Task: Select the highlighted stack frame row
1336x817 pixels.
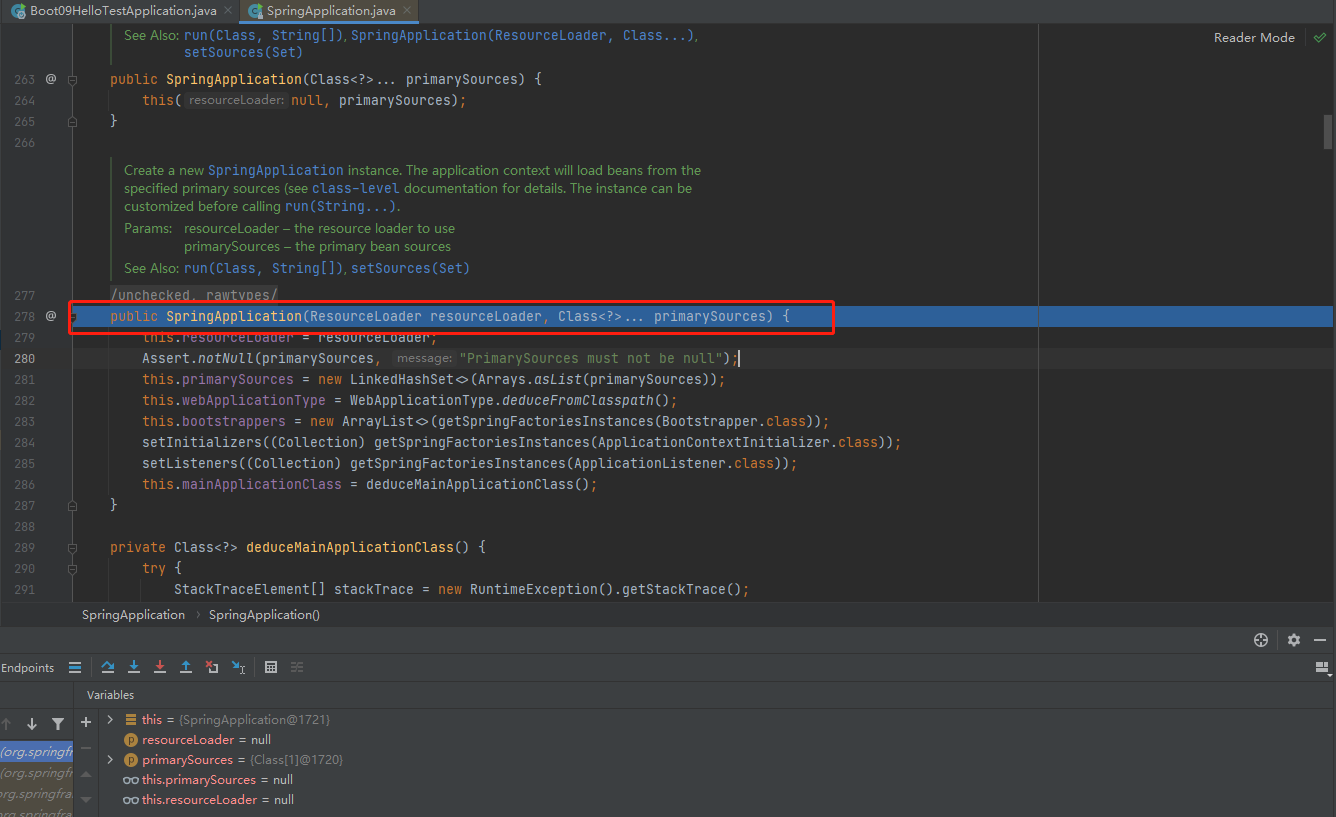Action: (x=37, y=752)
